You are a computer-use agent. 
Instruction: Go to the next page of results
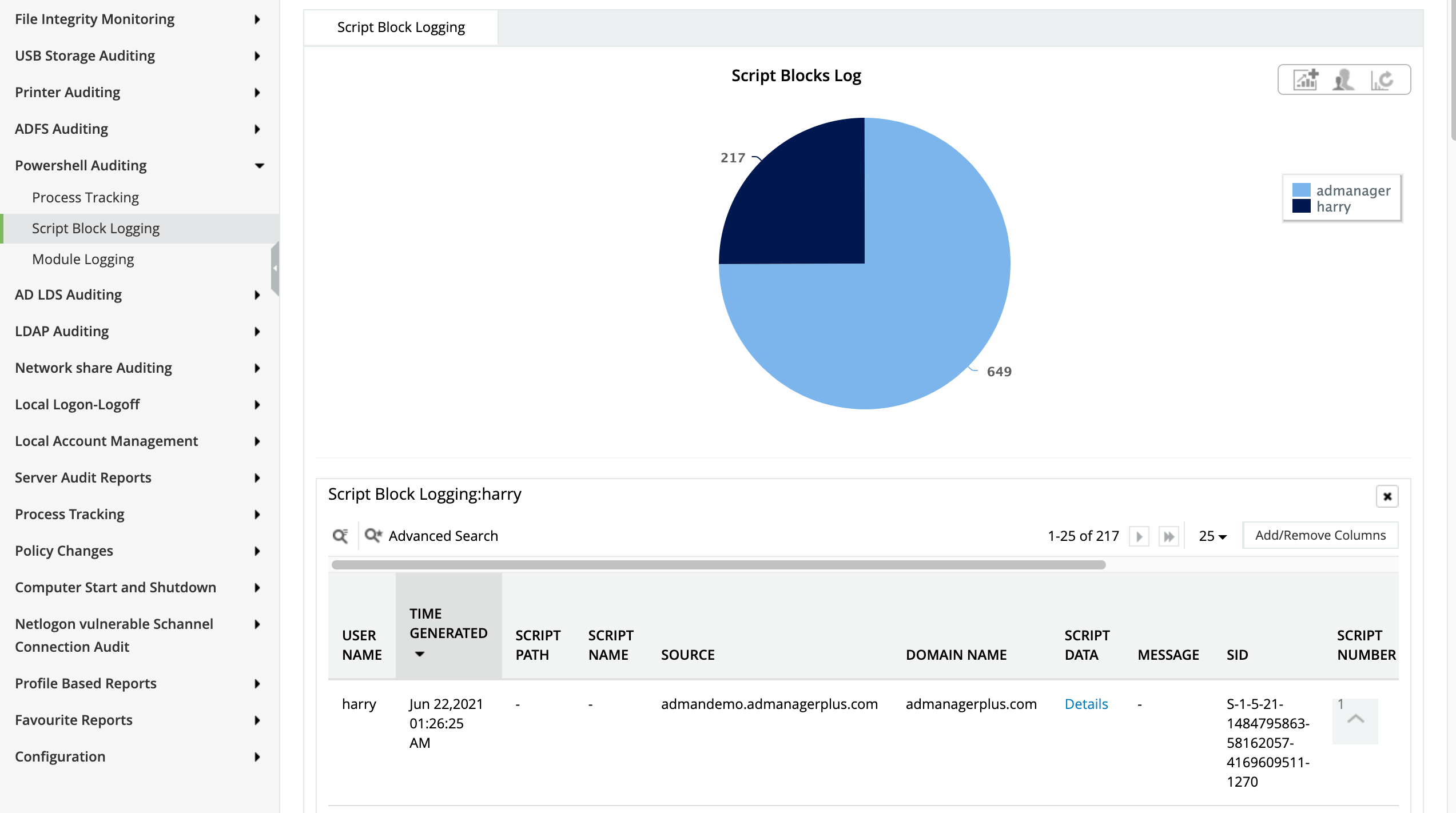tap(1139, 536)
